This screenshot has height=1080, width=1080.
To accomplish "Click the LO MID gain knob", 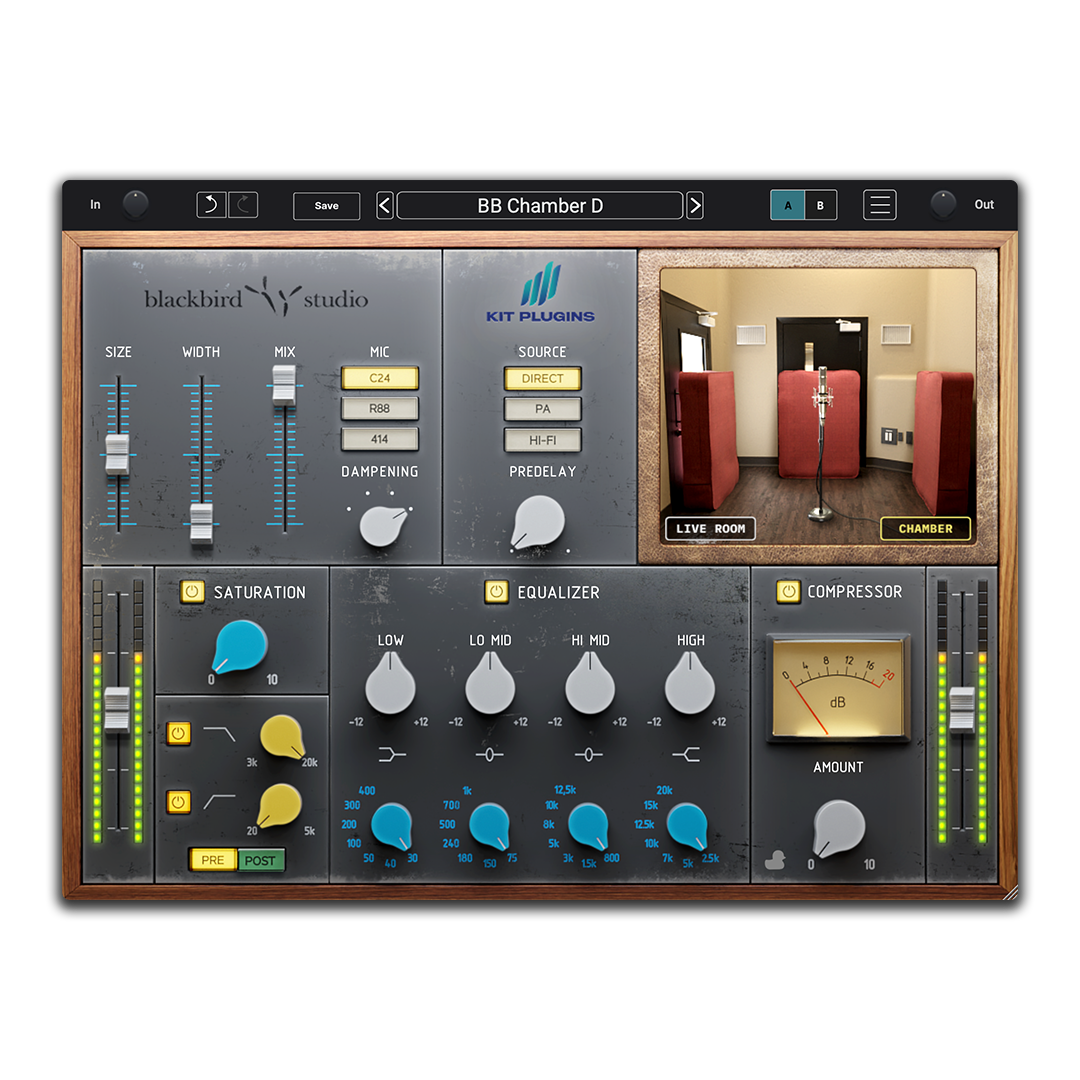I will click(490, 683).
